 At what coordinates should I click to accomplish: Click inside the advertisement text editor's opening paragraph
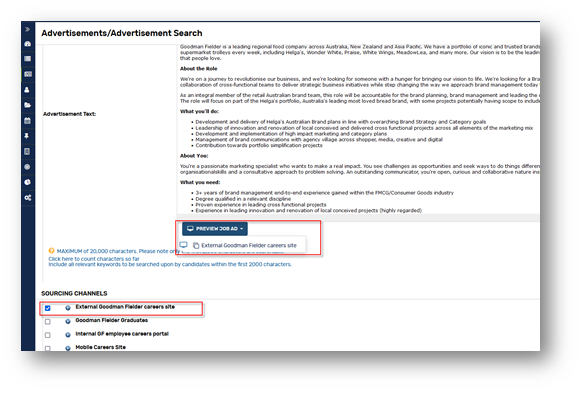pyautogui.click(x=359, y=52)
